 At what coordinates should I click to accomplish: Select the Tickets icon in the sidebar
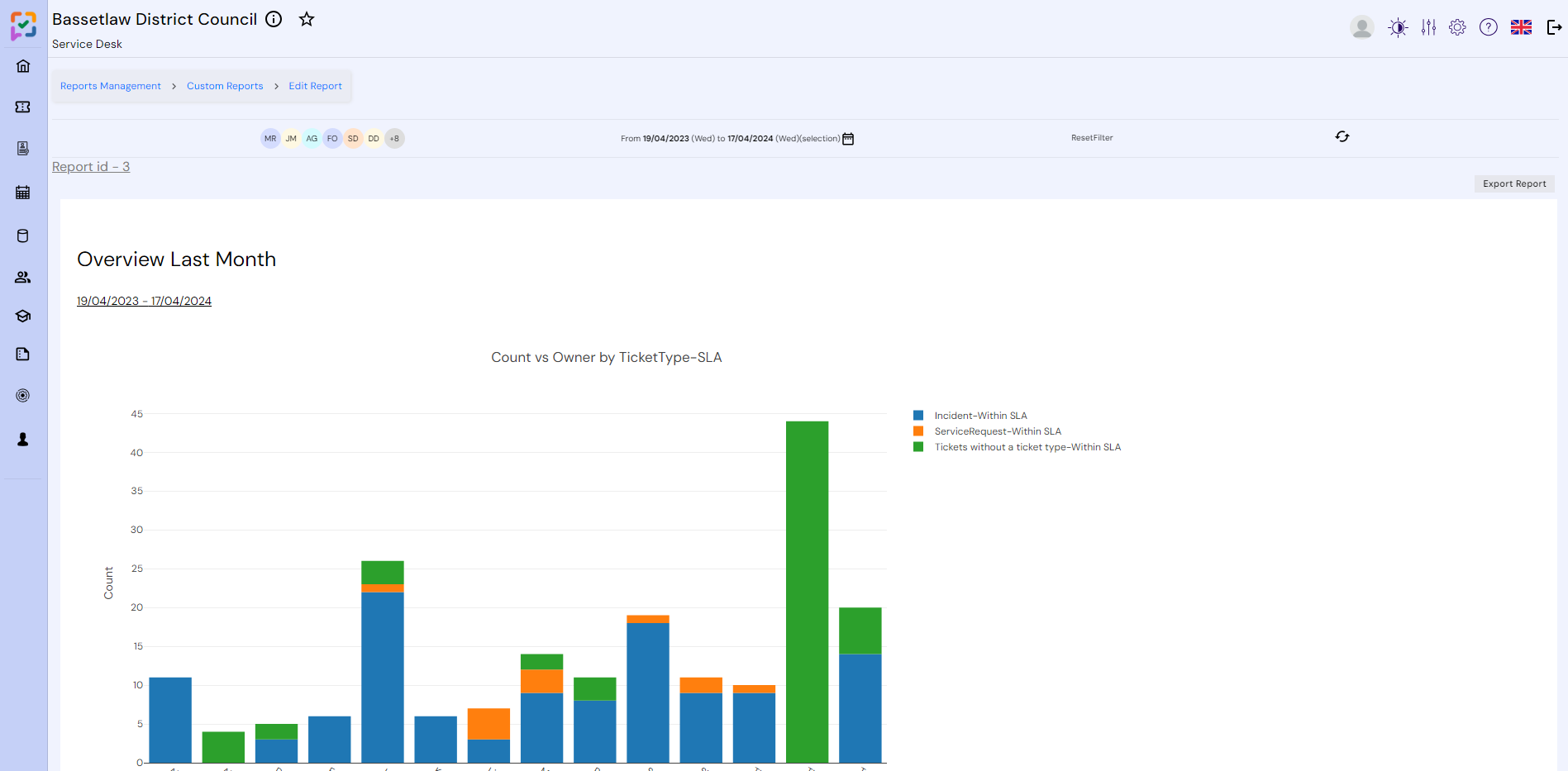pyautogui.click(x=22, y=107)
